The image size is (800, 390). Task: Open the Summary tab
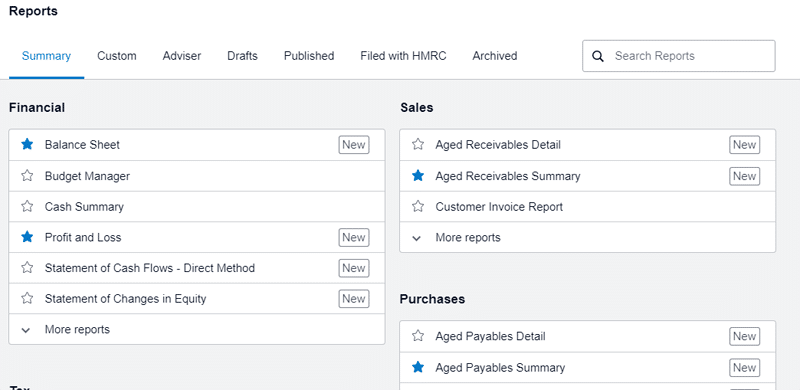(46, 56)
